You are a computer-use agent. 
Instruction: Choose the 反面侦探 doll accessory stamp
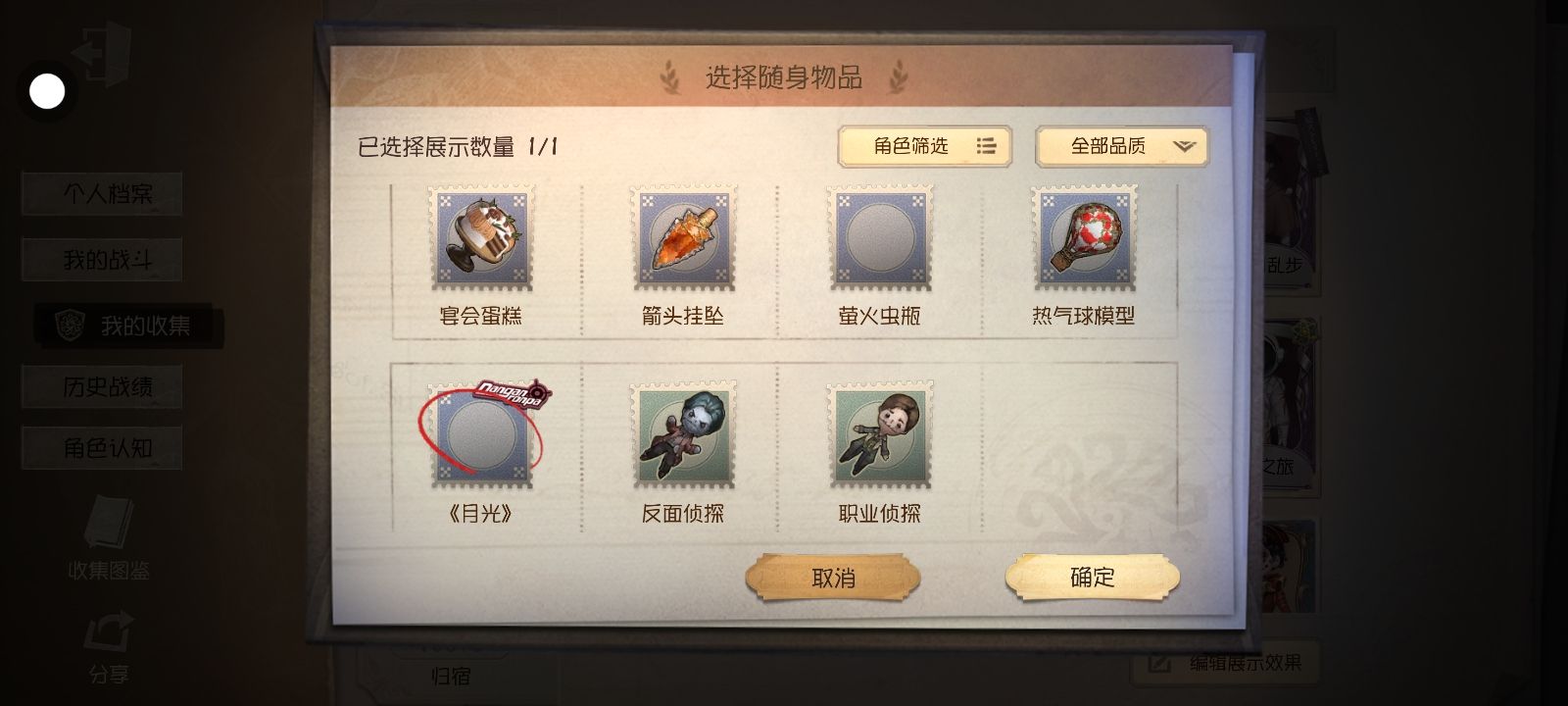click(x=682, y=435)
